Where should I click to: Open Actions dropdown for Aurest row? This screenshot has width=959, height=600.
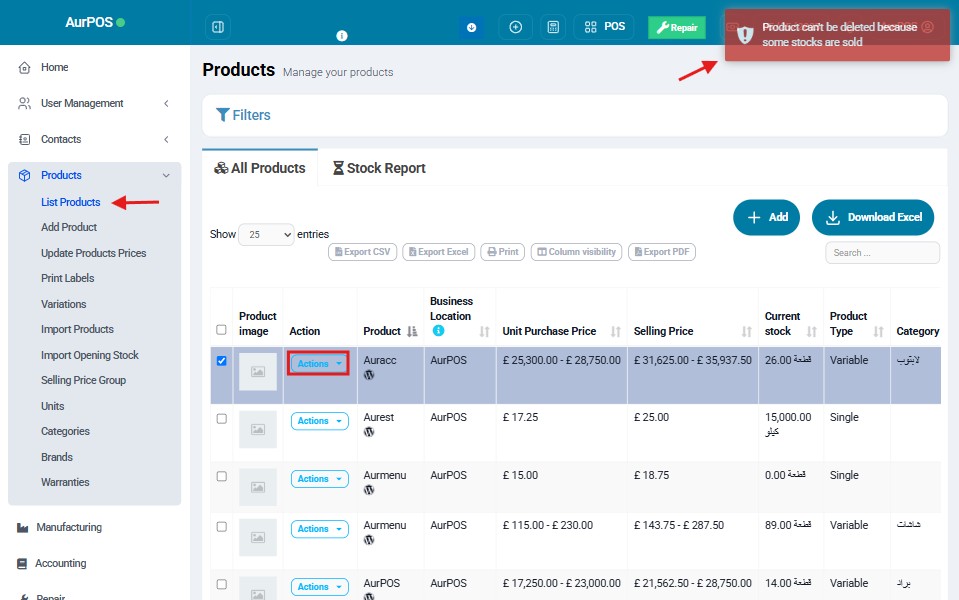(319, 421)
